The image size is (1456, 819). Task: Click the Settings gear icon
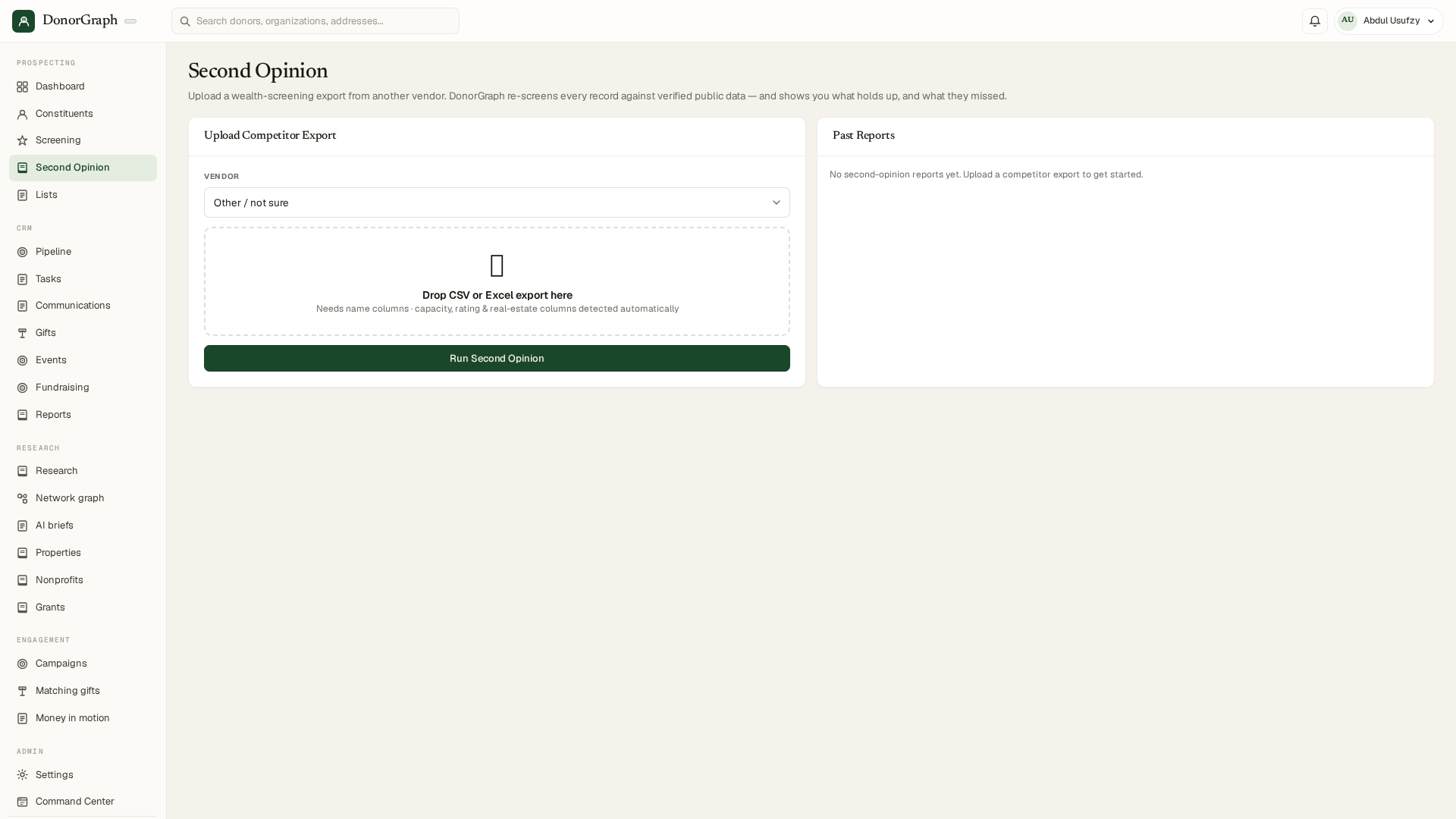23,776
